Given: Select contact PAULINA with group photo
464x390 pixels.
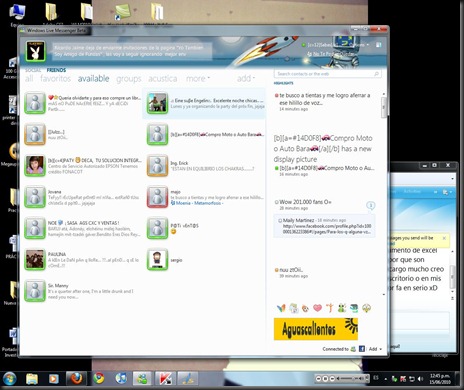Looking at the screenshot, I should (x=83, y=260).
